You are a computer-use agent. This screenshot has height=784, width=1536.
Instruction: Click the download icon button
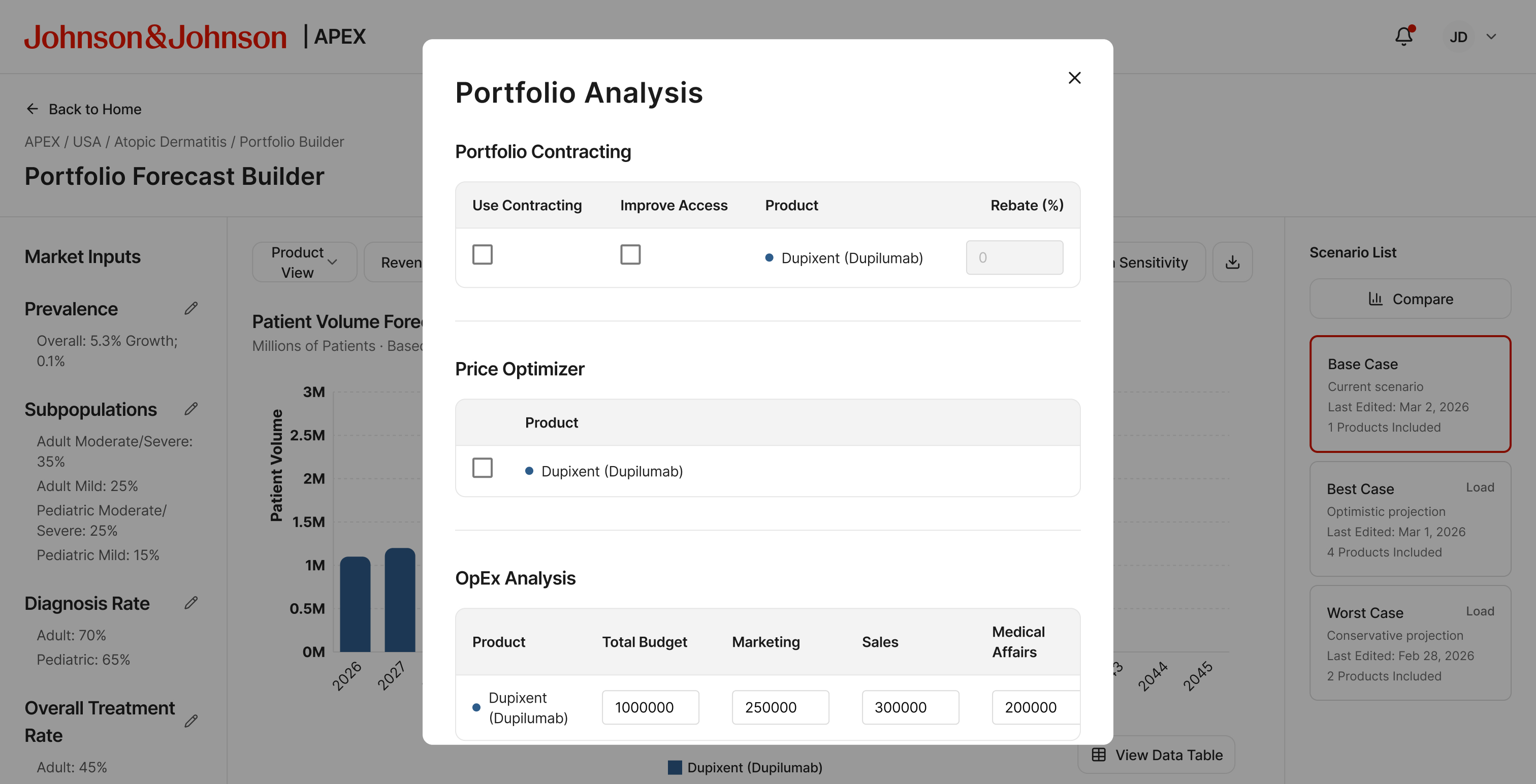click(x=1232, y=262)
